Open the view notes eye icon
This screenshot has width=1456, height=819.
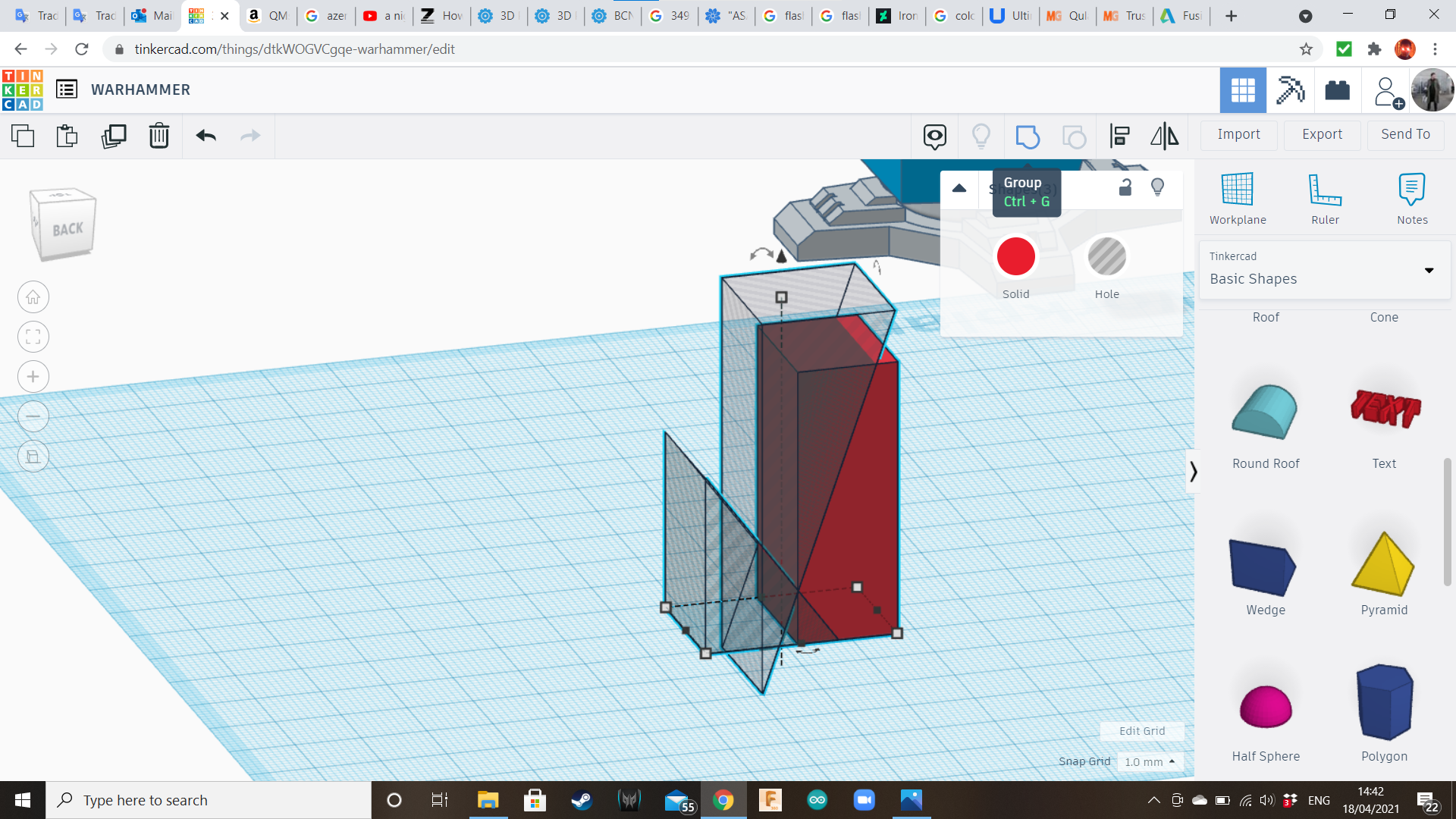[935, 136]
